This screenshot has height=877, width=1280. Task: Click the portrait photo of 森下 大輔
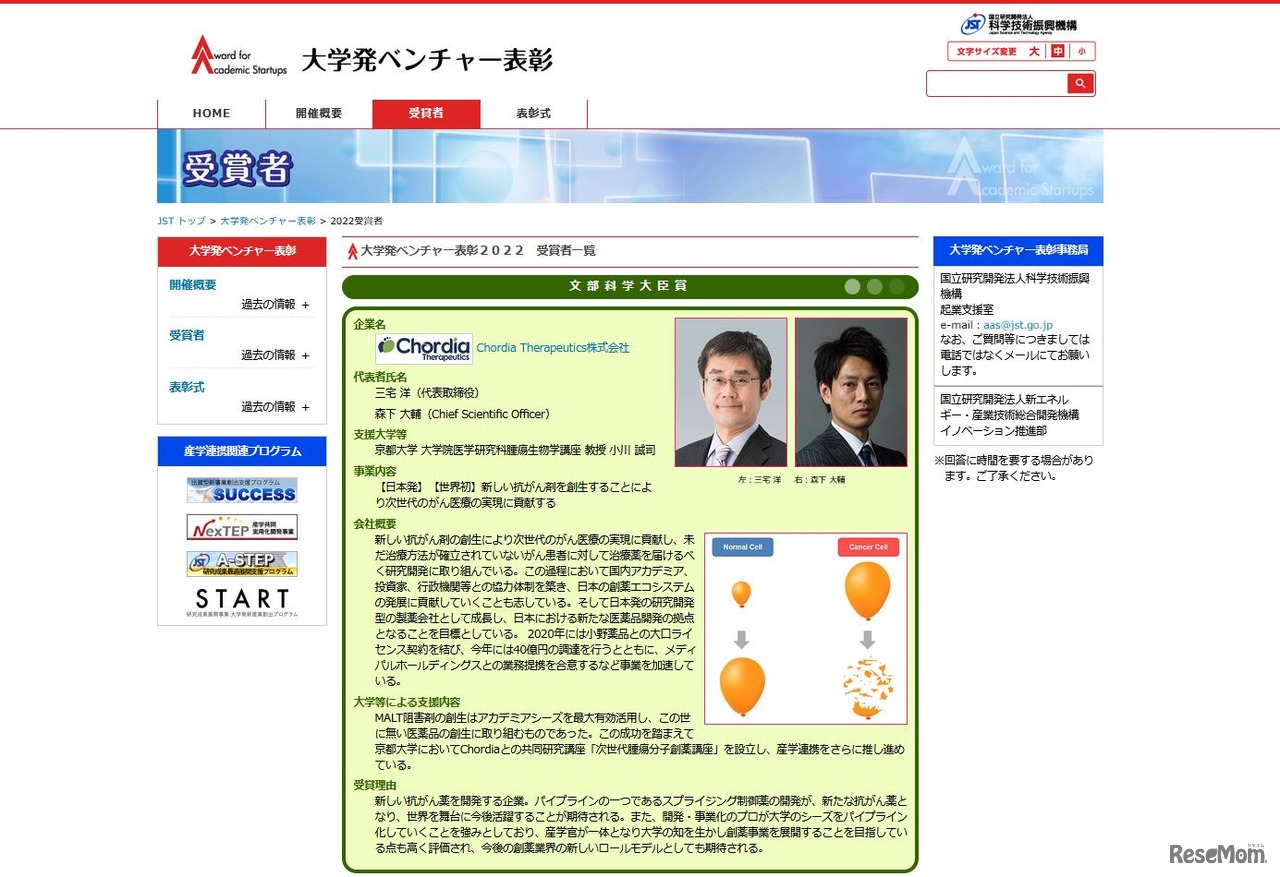tap(851, 392)
